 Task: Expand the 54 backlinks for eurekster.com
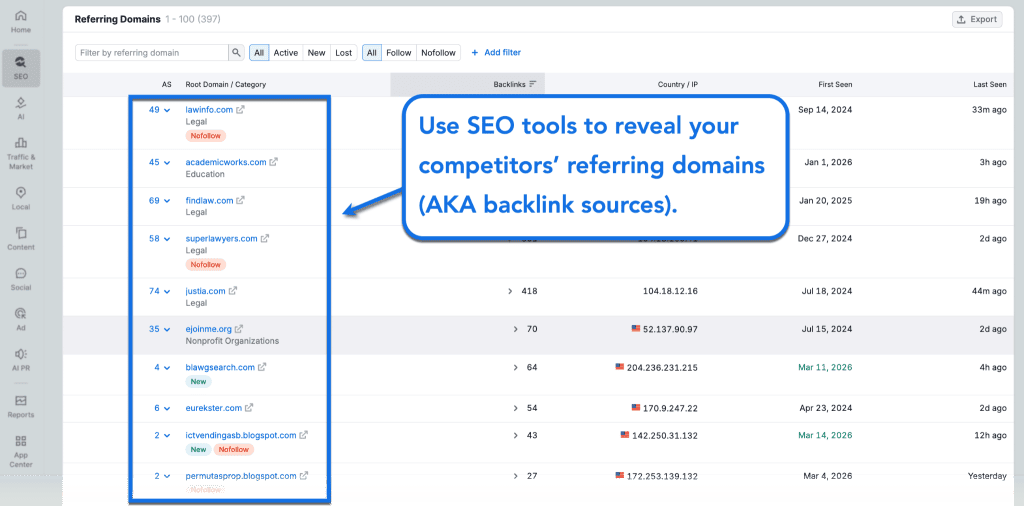tap(515, 408)
